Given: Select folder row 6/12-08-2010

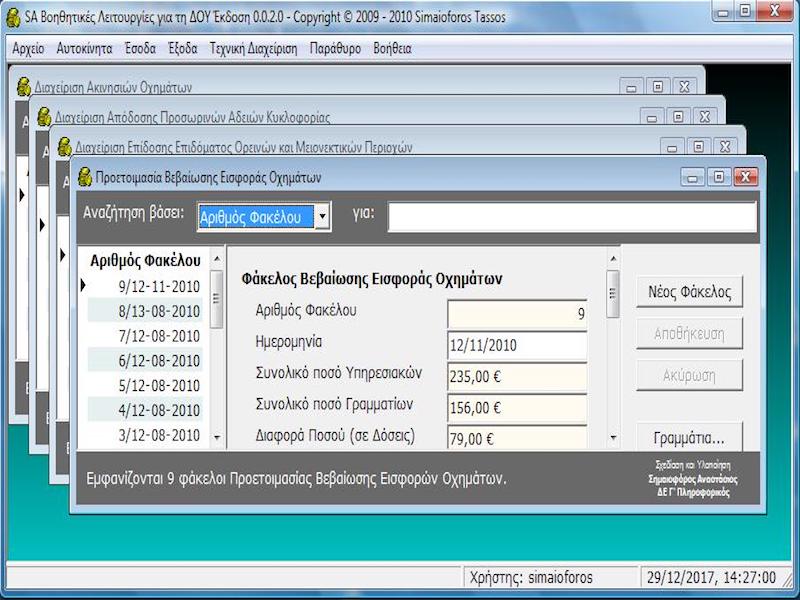Looking at the screenshot, I should coord(145,360).
